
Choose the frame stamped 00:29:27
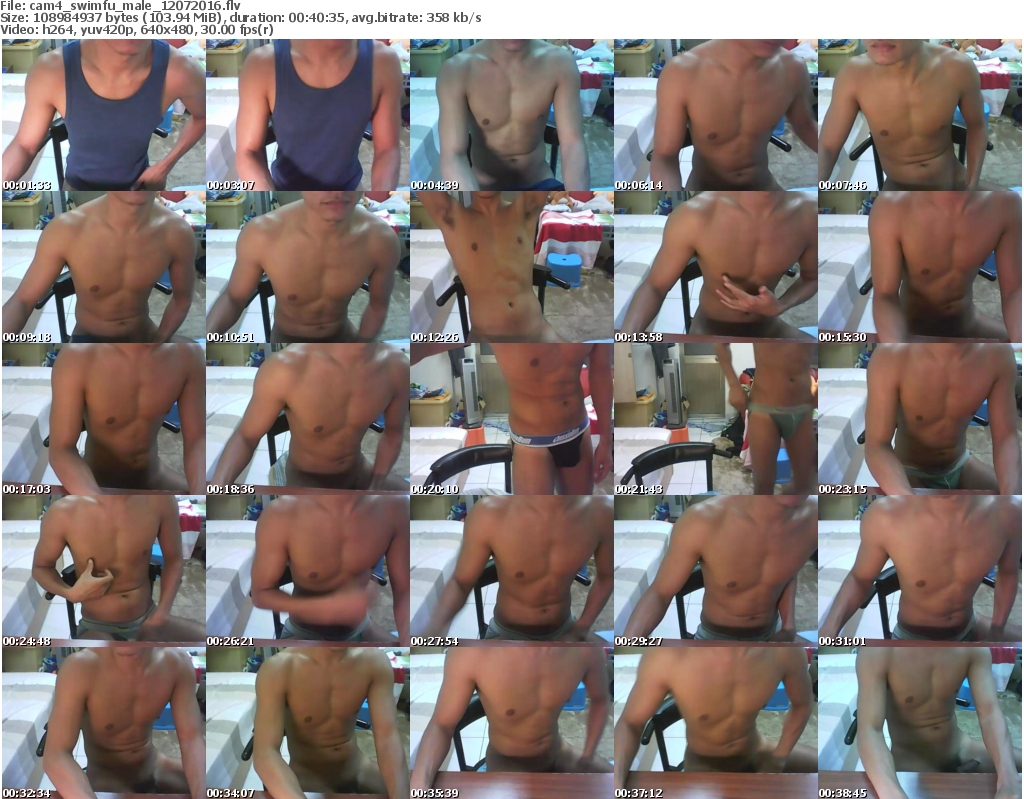pyautogui.click(x=716, y=571)
